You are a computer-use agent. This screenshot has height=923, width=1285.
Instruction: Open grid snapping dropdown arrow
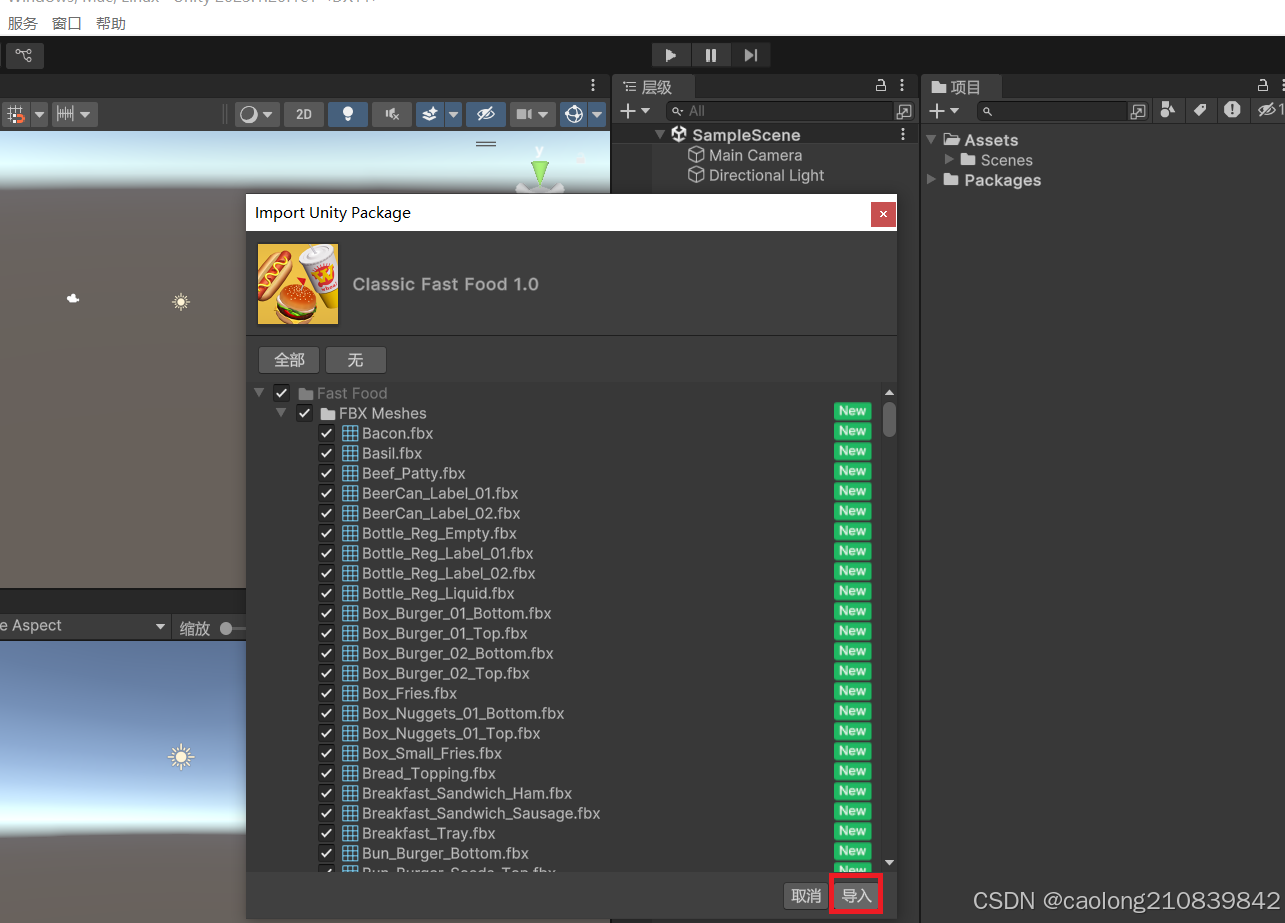tap(40, 115)
